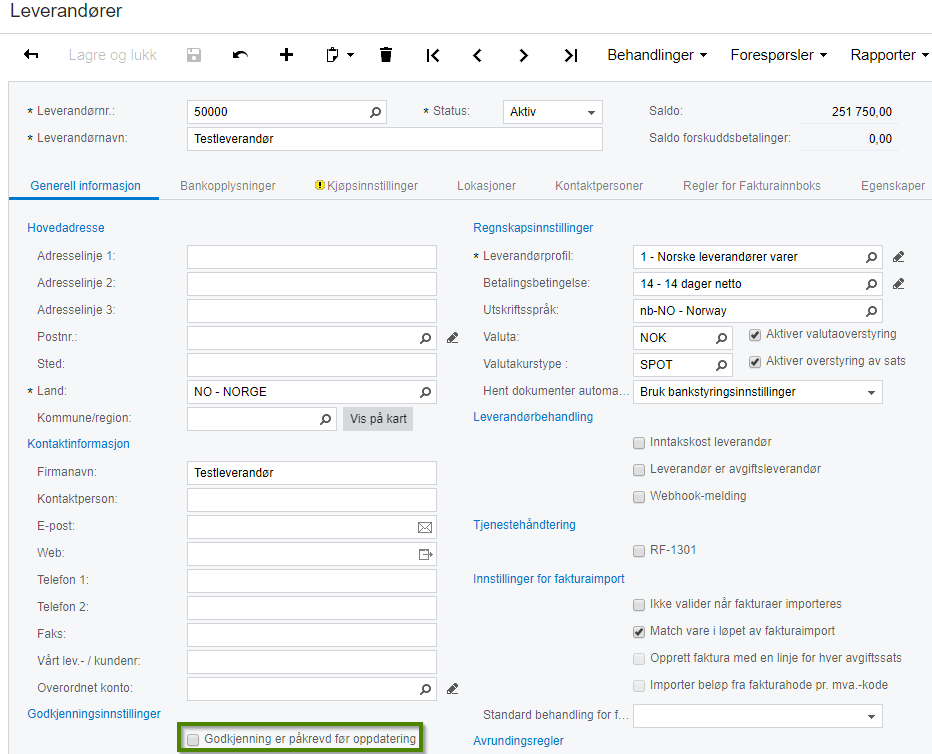Viewport: 932px width, 754px height.
Task: Open the Rapporter menu
Action: tap(889, 55)
